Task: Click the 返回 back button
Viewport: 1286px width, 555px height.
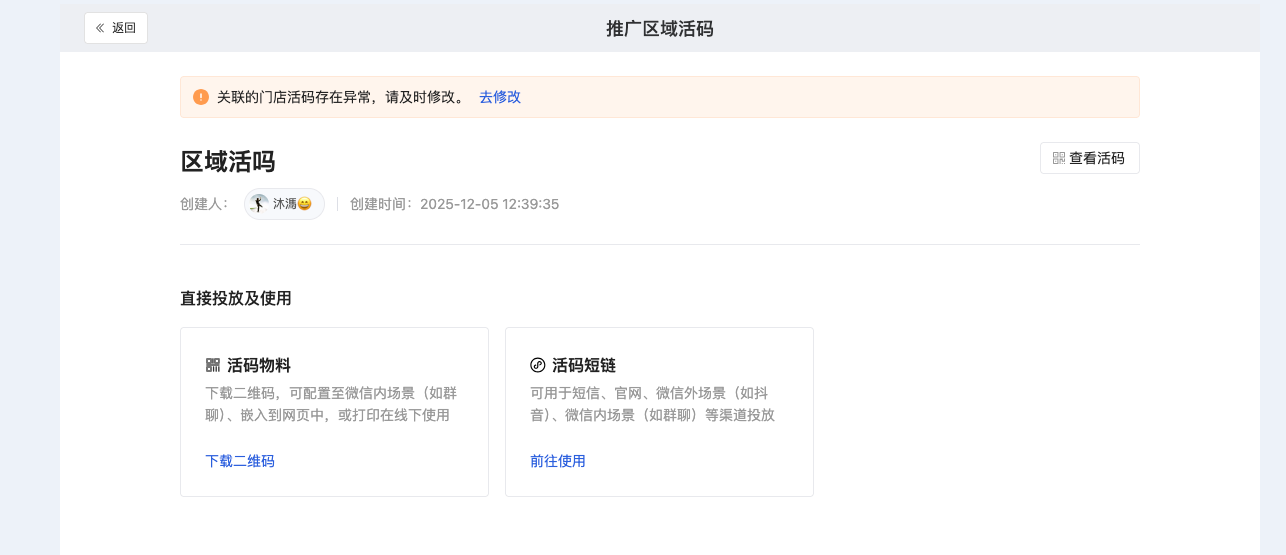Action: coord(116,28)
